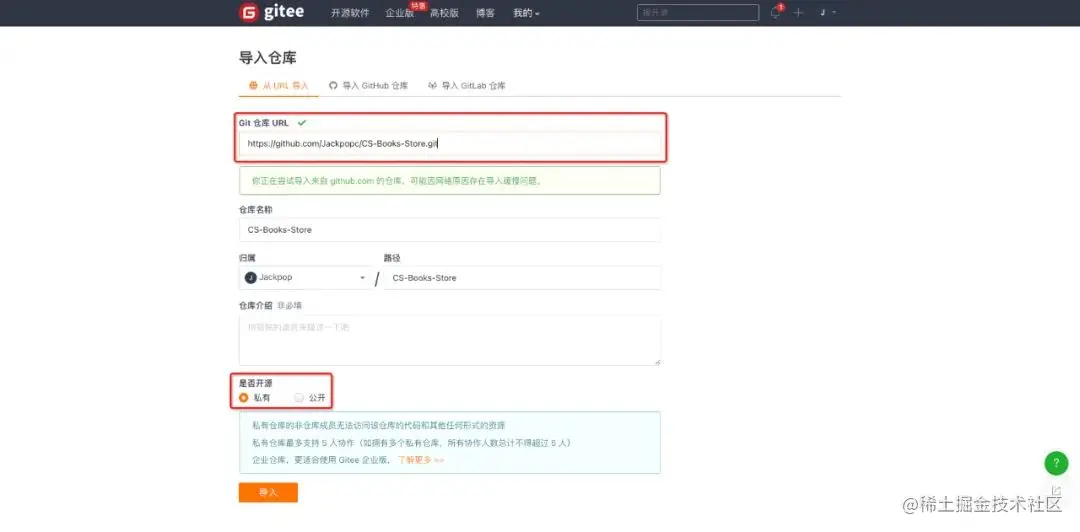Click the orange 导入 button

point(268,493)
